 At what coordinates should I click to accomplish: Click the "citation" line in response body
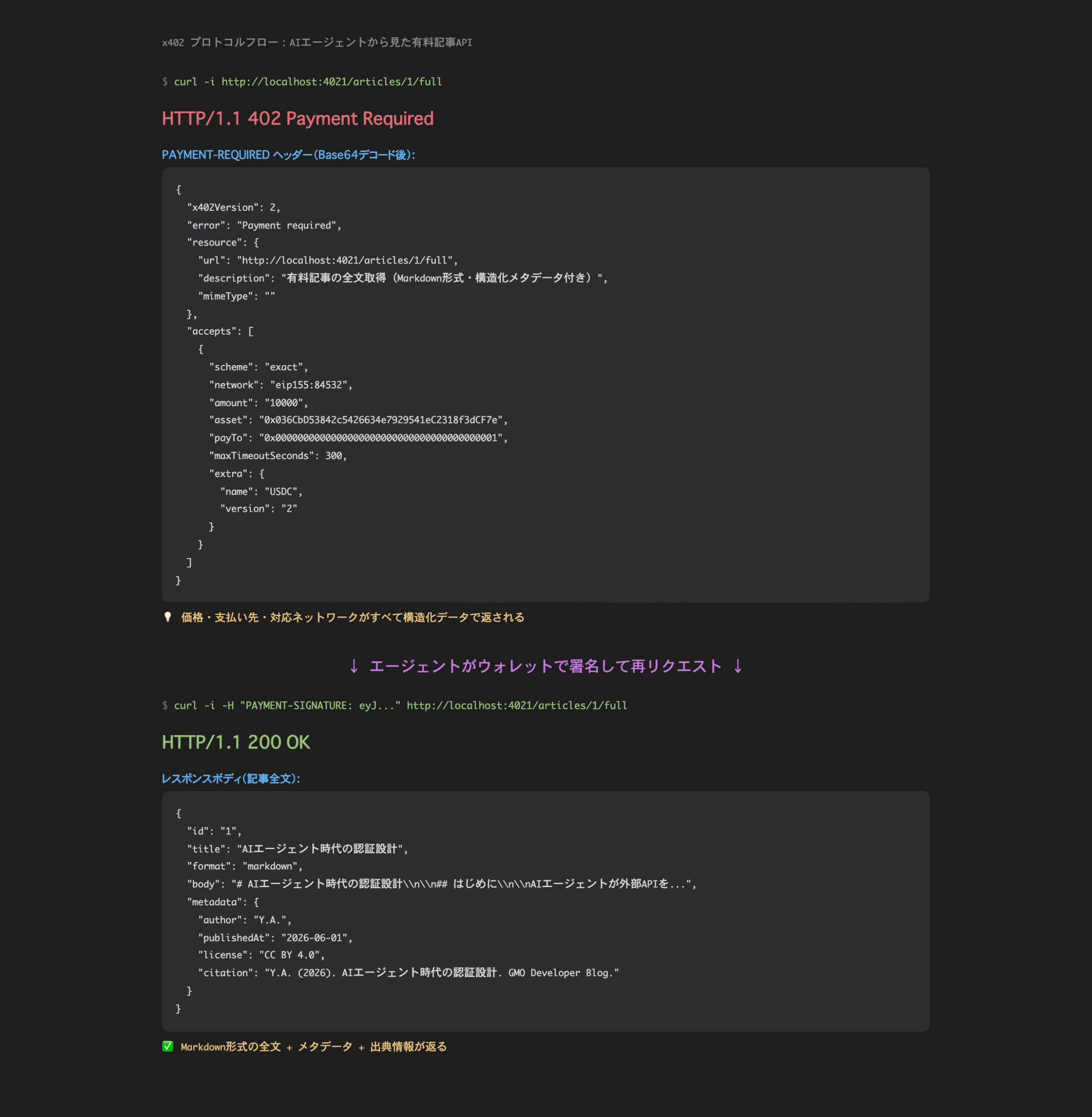point(408,973)
